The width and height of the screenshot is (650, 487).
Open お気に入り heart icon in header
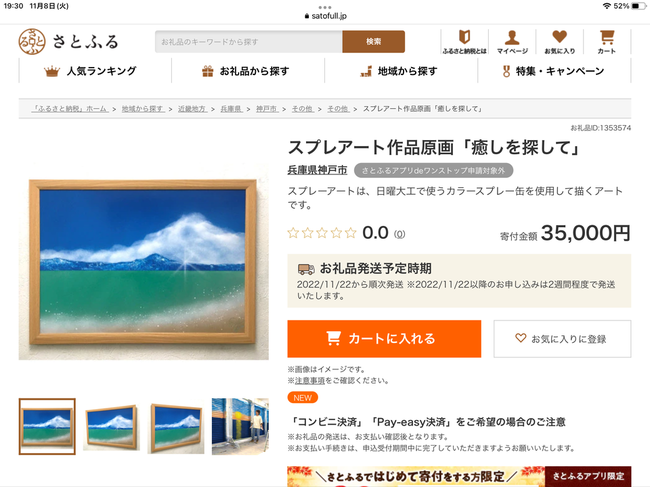560,41
